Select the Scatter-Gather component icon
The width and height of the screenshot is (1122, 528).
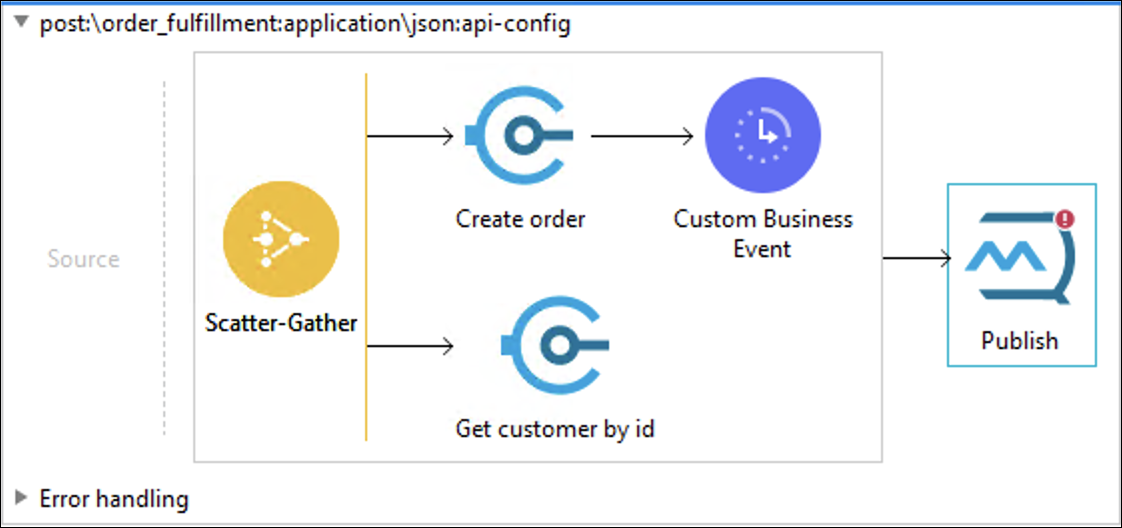pyautogui.click(x=280, y=238)
